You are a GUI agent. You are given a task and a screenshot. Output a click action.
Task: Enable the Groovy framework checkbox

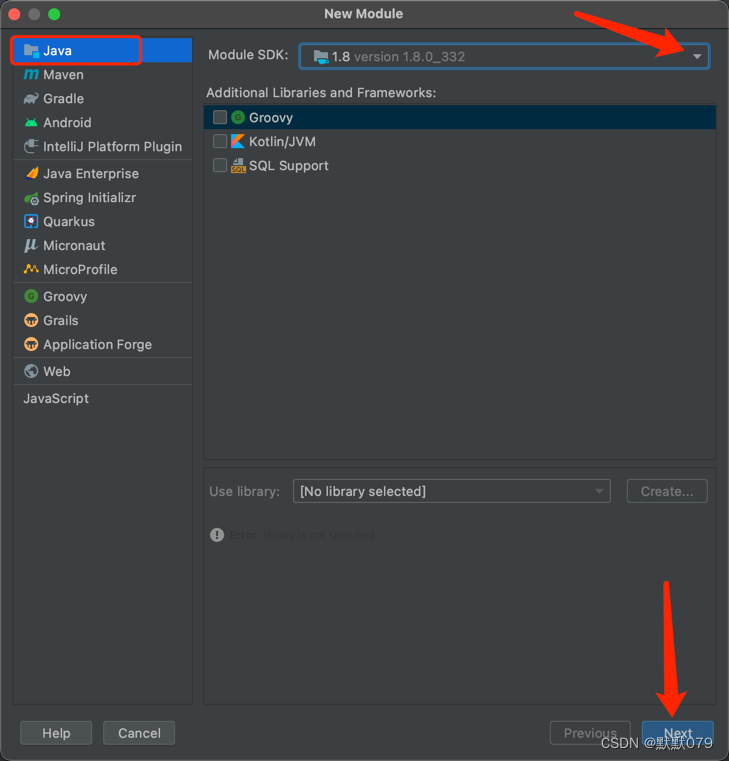pos(220,117)
